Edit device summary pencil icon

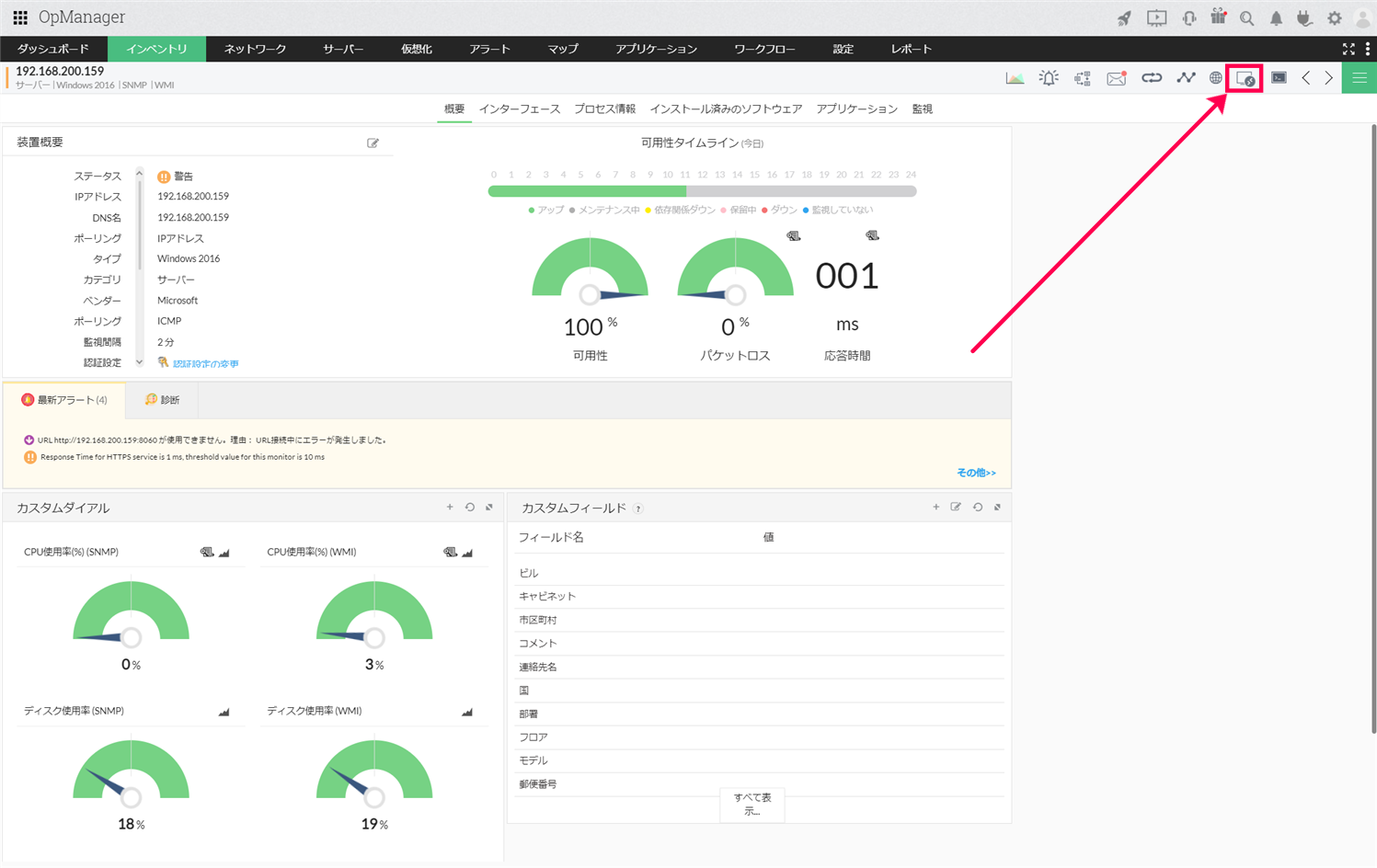click(x=373, y=143)
